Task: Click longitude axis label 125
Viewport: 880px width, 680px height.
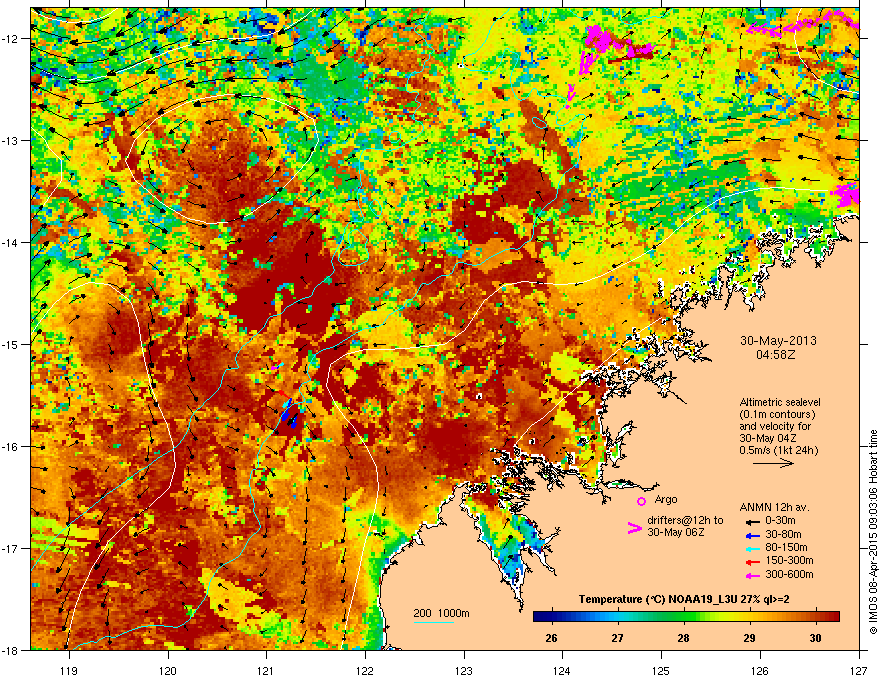Action: (661, 670)
